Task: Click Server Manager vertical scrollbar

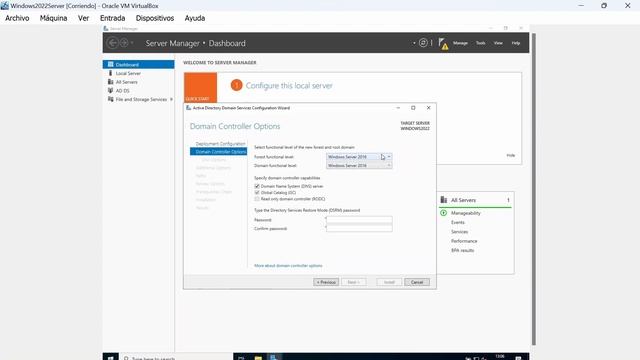Action: click(533, 188)
